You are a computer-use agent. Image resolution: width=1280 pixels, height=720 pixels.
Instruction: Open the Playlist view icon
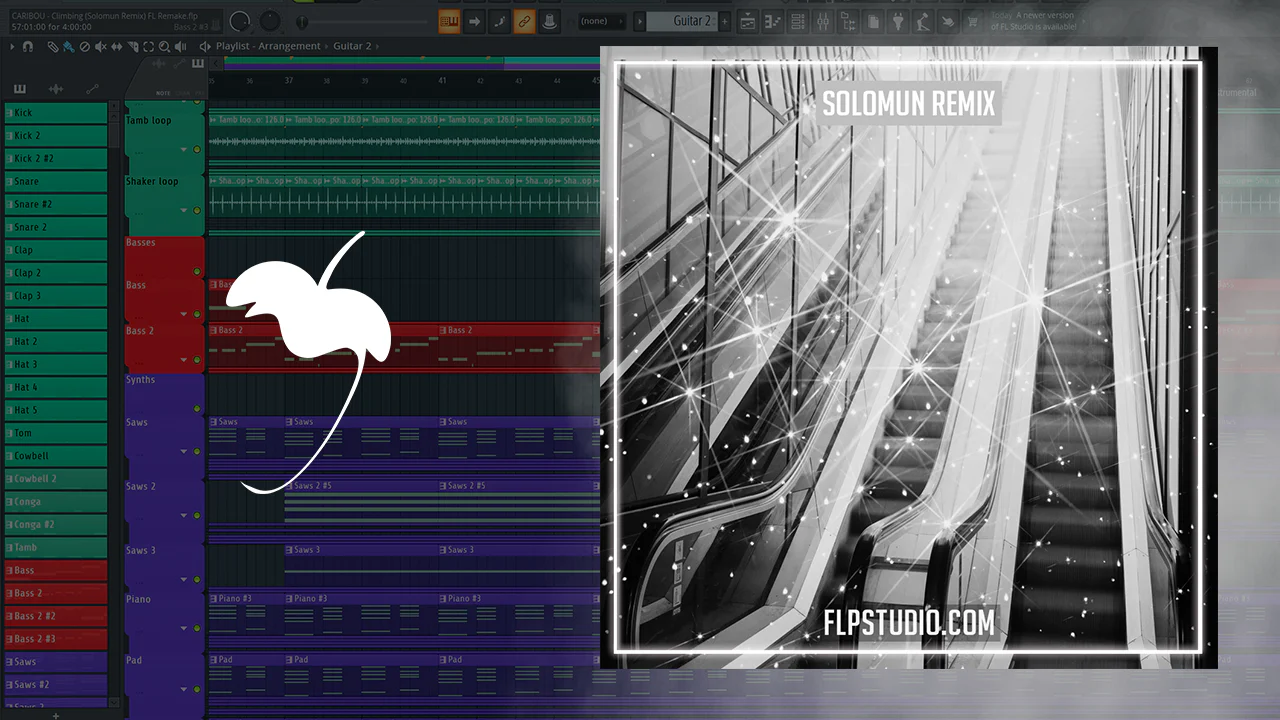coord(747,21)
